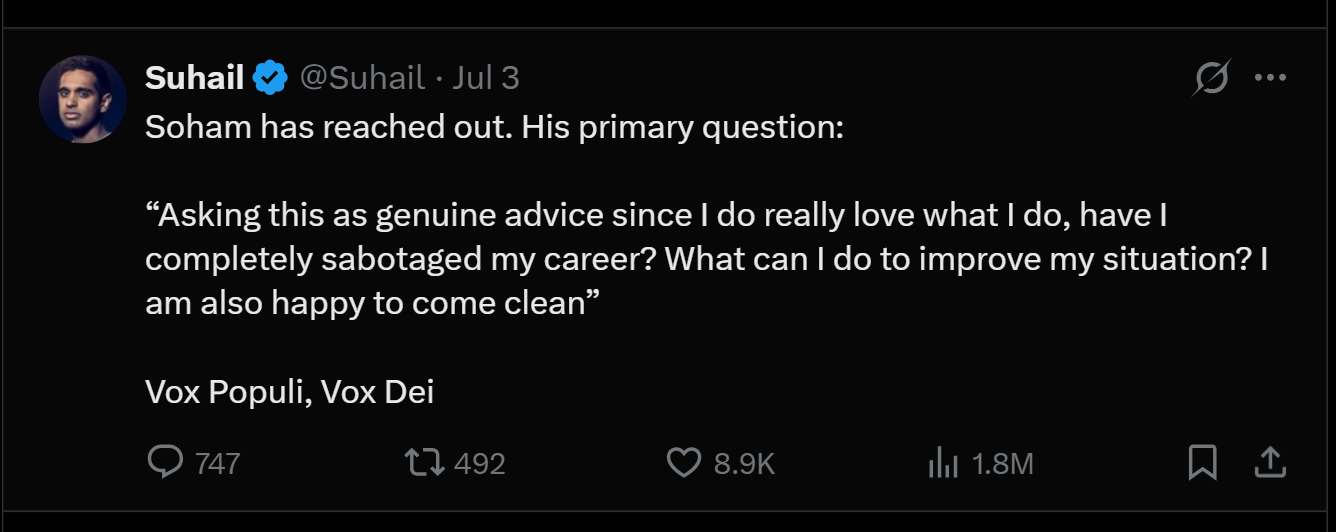Image resolution: width=1336 pixels, height=532 pixels.
Task: Click the 1.8M views count
Action: [x=1002, y=464]
